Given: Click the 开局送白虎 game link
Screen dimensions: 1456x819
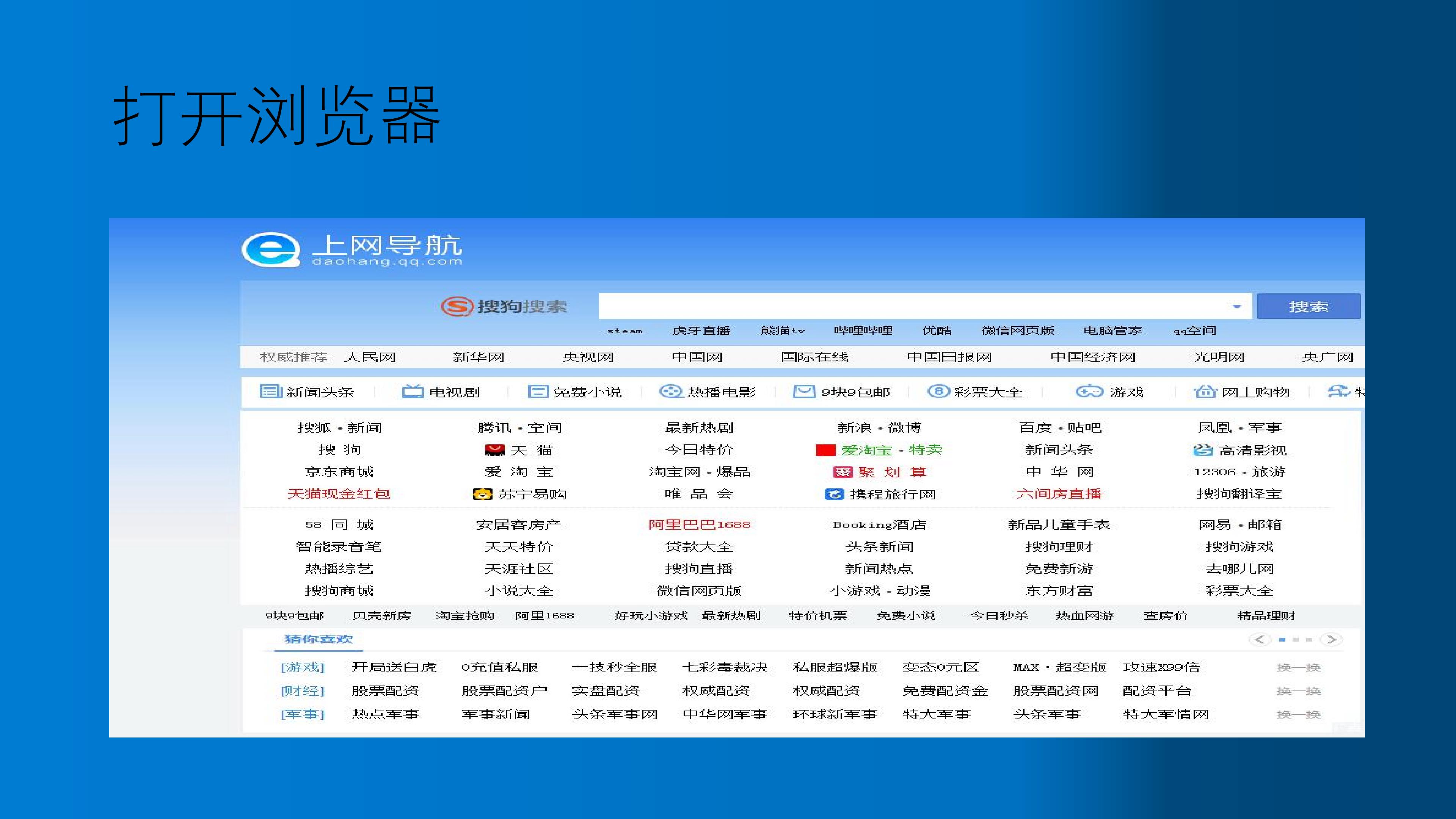Looking at the screenshot, I should pyautogui.click(x=394, y=667).
